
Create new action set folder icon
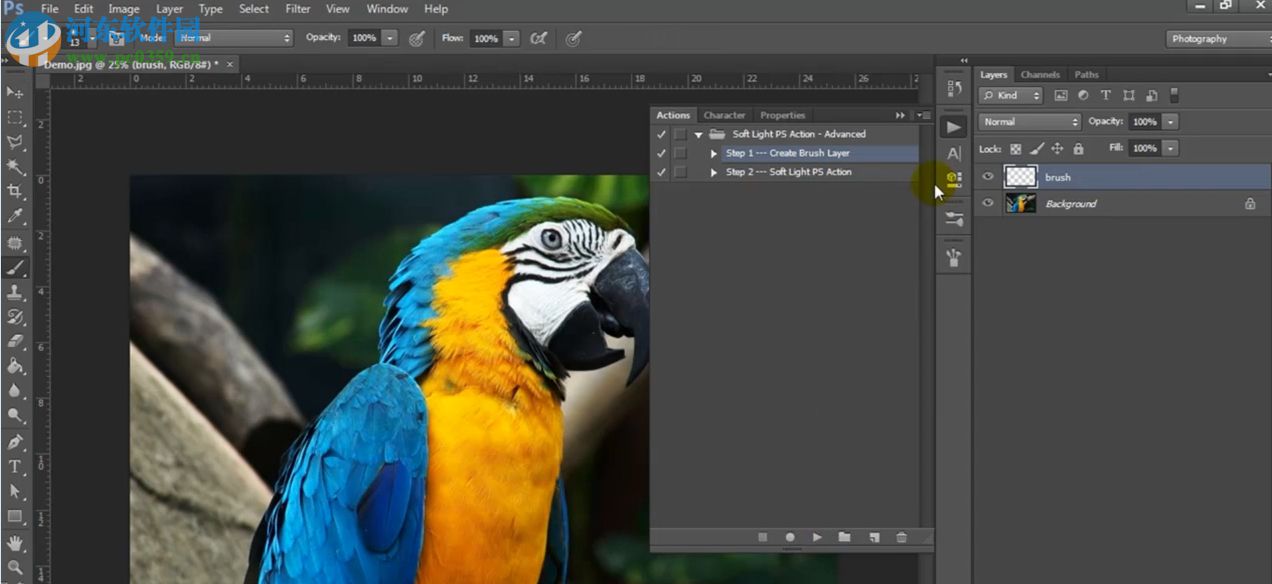pyautogui.click(x=844, y=537)
